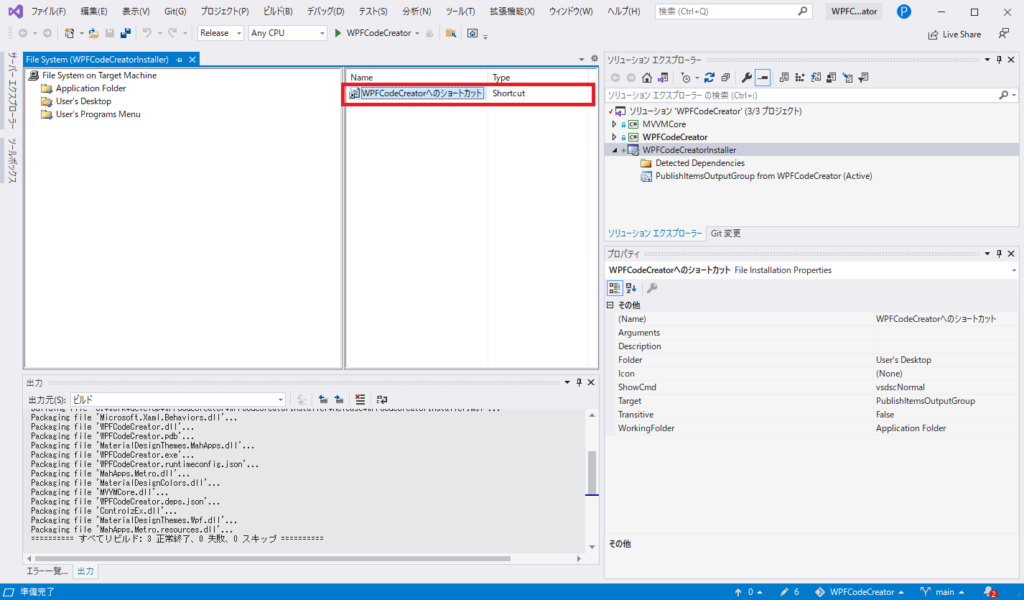Open the Git(G) menu
This screenshot has width=1024, height=600.
(175, 11)
